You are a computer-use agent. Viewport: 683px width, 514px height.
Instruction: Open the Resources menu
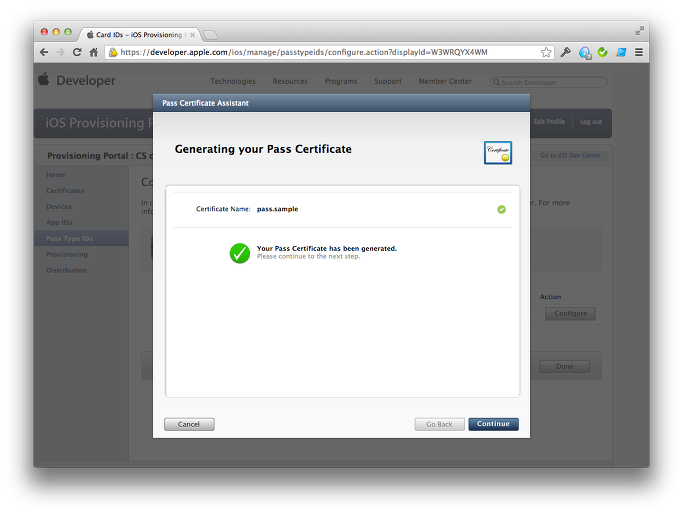click(x=290, y=81)
